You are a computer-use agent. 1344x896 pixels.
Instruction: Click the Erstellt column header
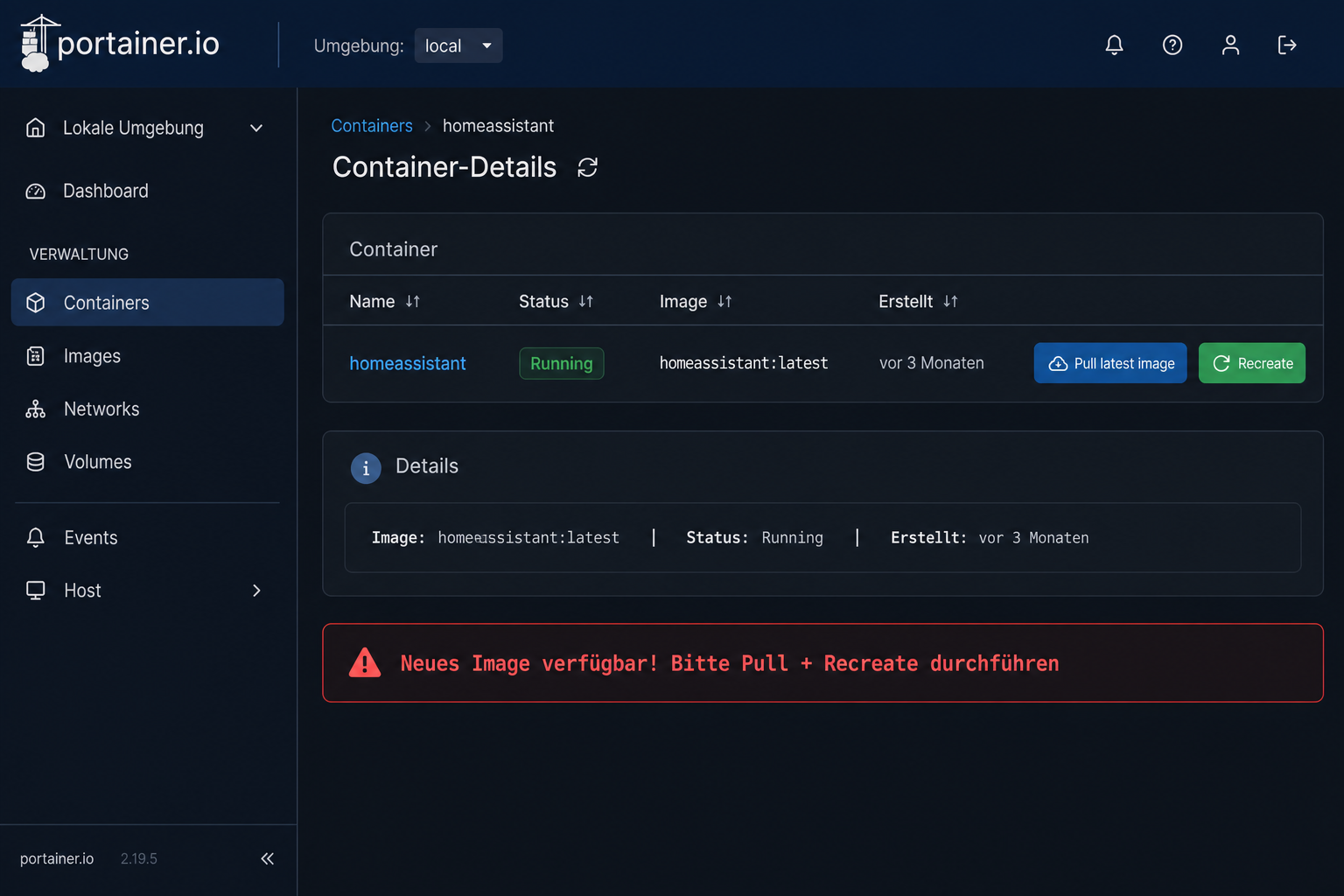coord(906,301)
